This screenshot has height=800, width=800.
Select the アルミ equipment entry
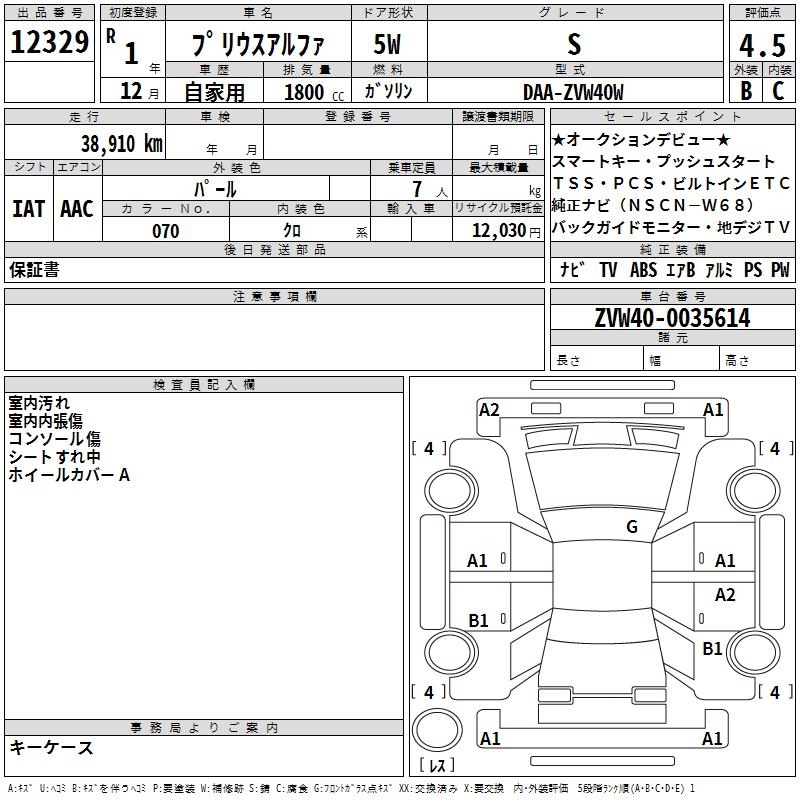tap(719, 269)
